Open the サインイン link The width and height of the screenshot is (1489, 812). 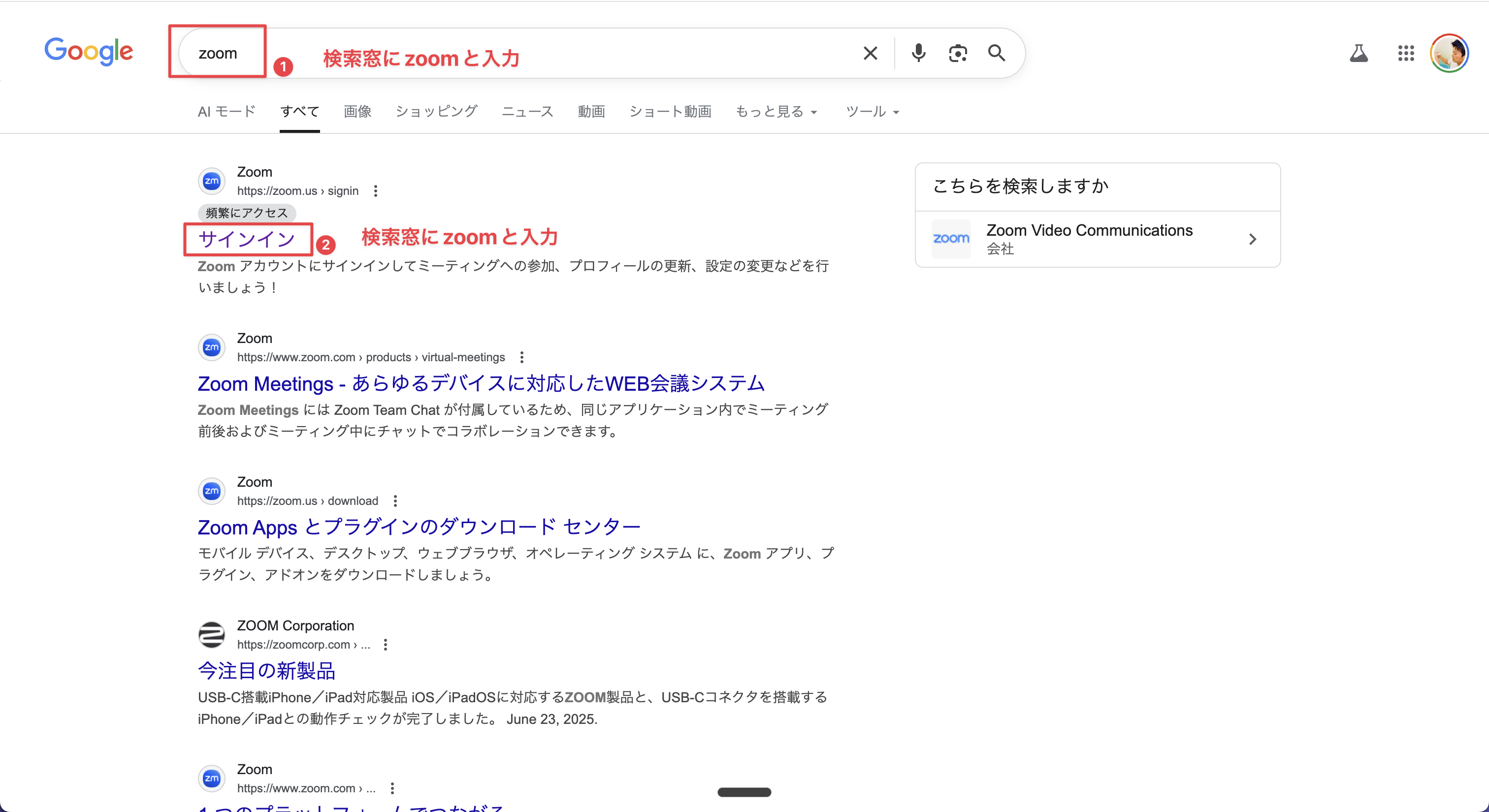(247, 239)
